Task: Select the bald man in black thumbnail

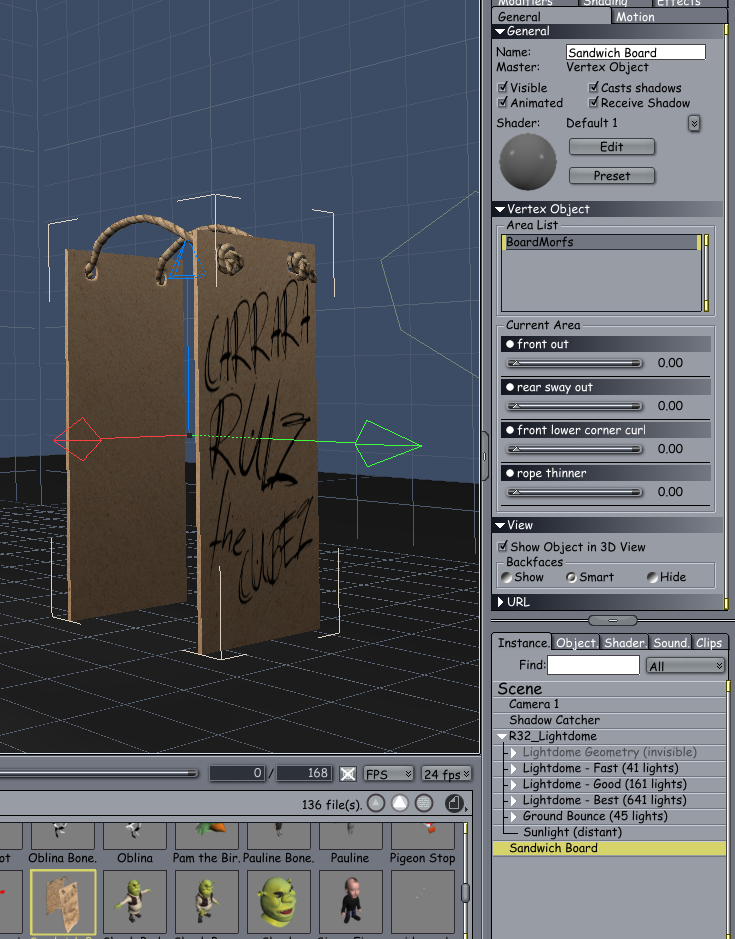Action: click(x=350, y=901)
